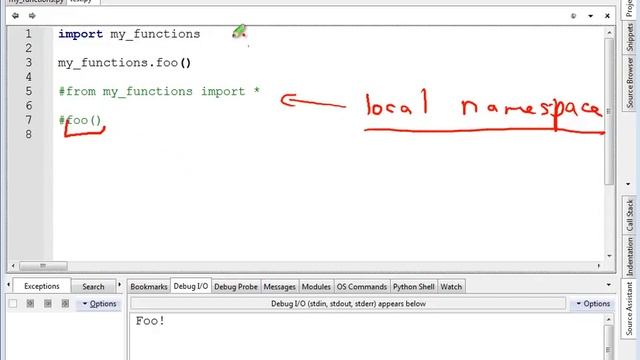Open the Debug Probe tab
The image size is (640, 360).
coord(236,287)
